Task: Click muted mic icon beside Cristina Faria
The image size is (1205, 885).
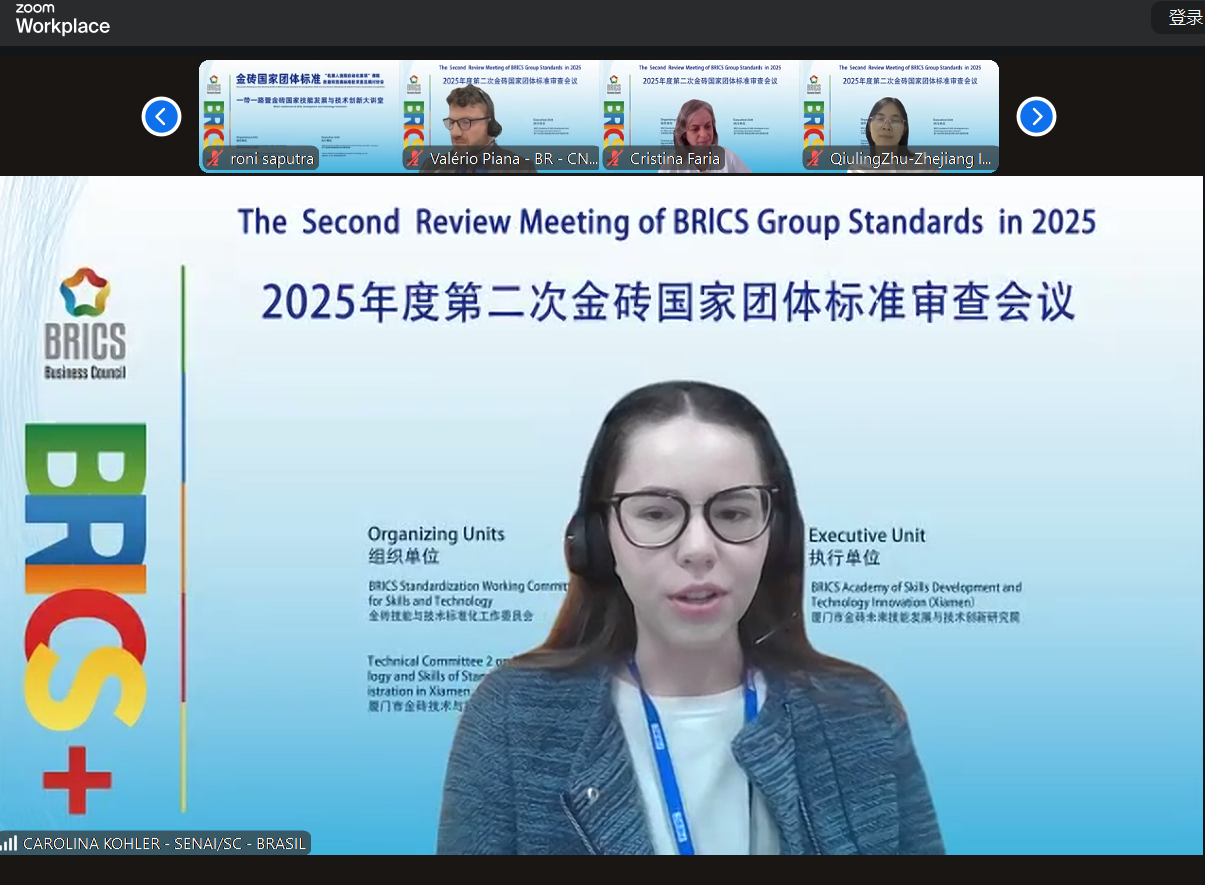Action: click(614, 159)
